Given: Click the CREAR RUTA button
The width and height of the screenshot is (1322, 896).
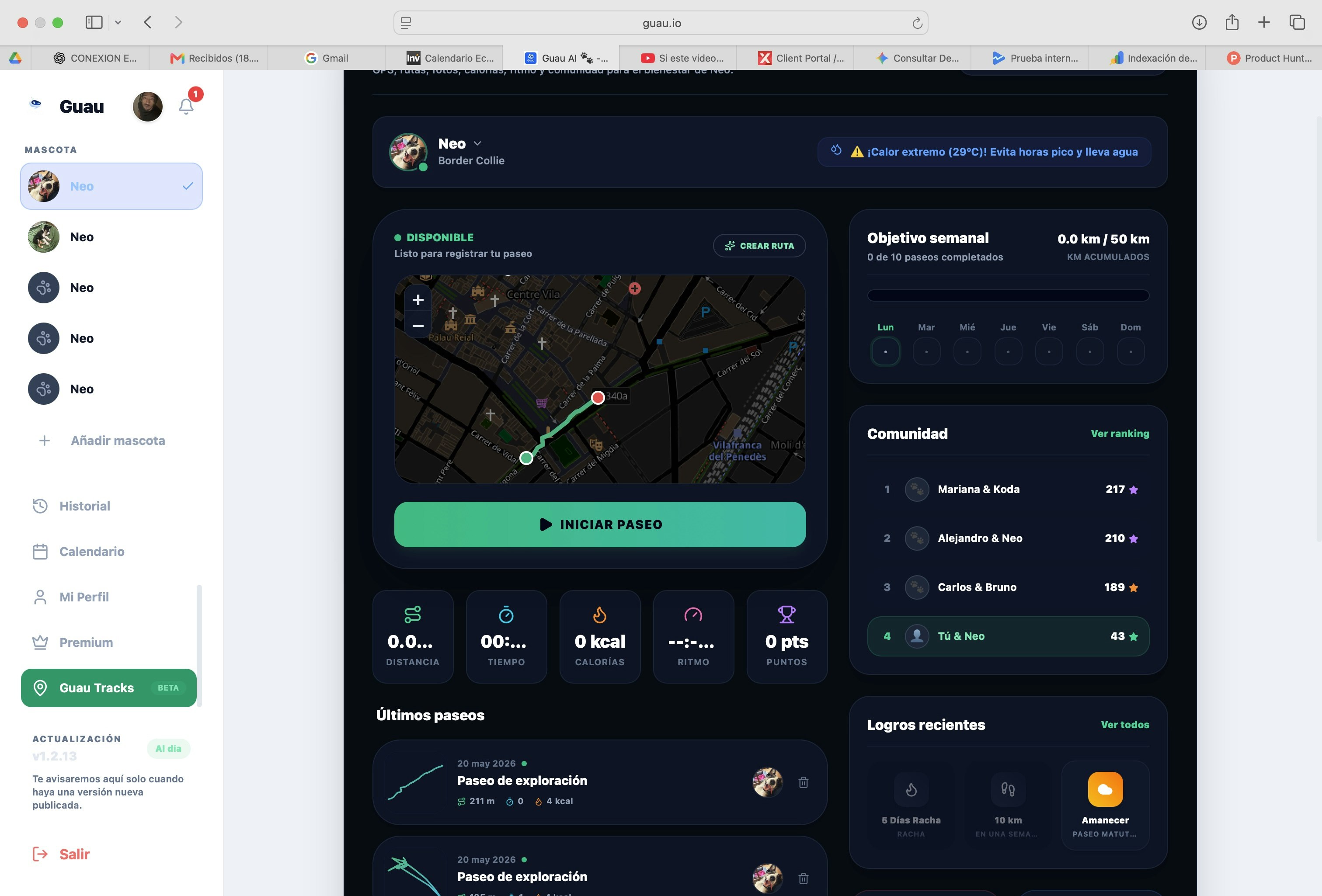Looking at the screenshot, I should pyautogui.click(x=759, y=246).
